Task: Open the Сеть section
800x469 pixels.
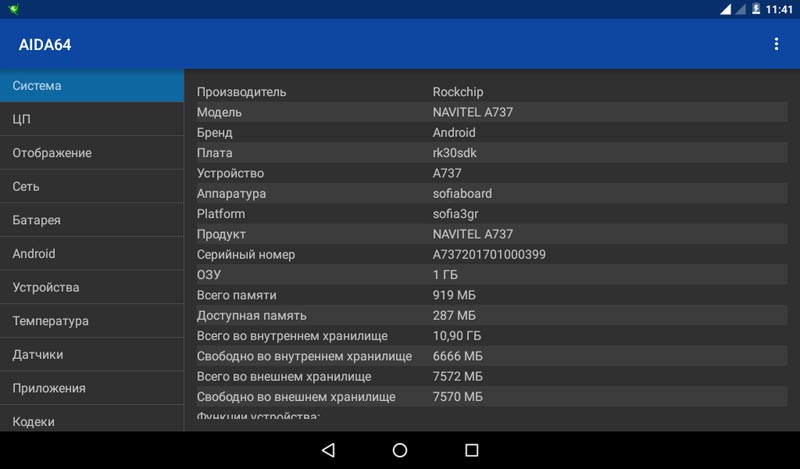Action: (92, 186)
